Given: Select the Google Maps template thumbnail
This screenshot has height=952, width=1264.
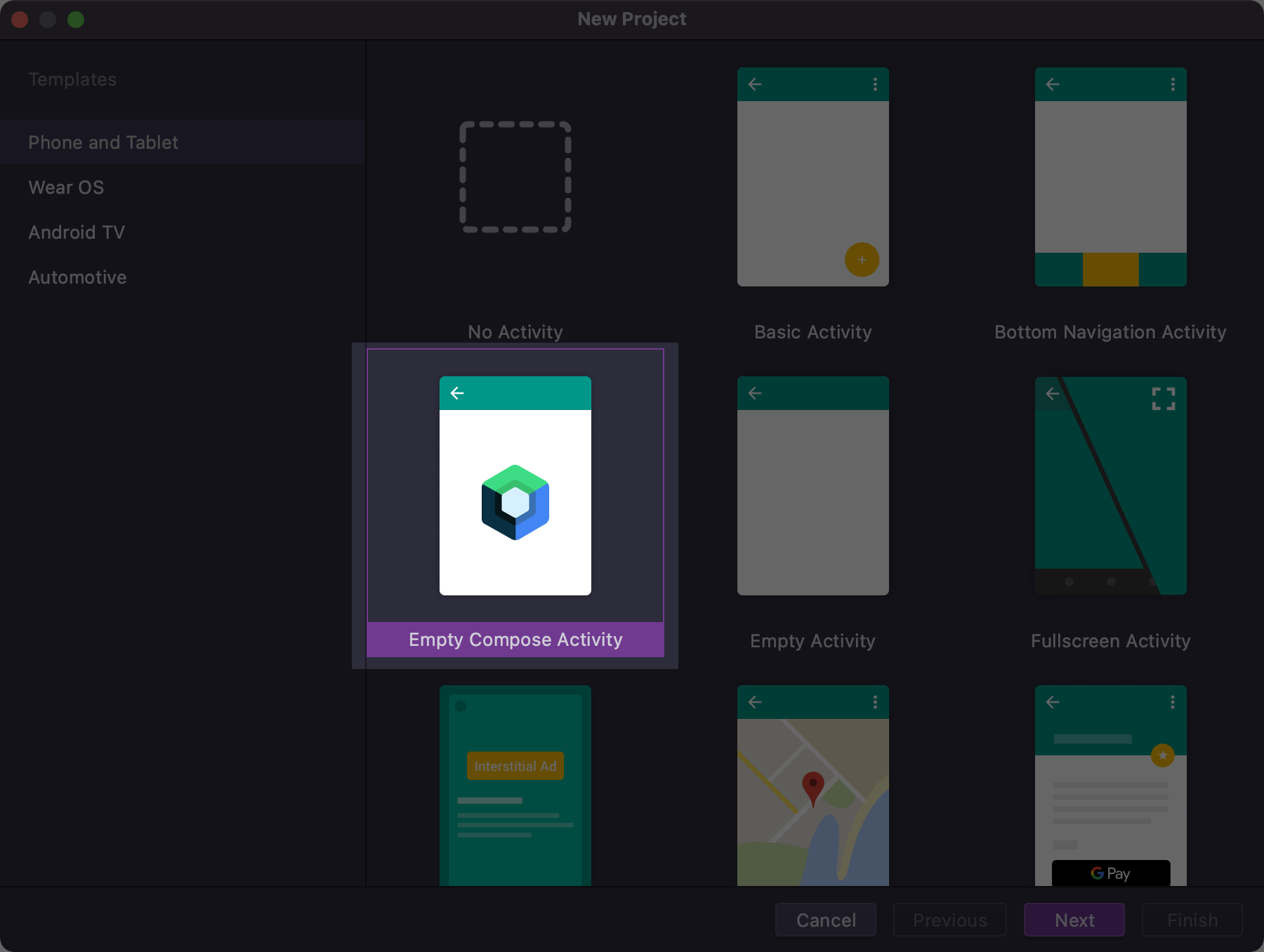Looking at the screenshot, I should coord(813,786).
